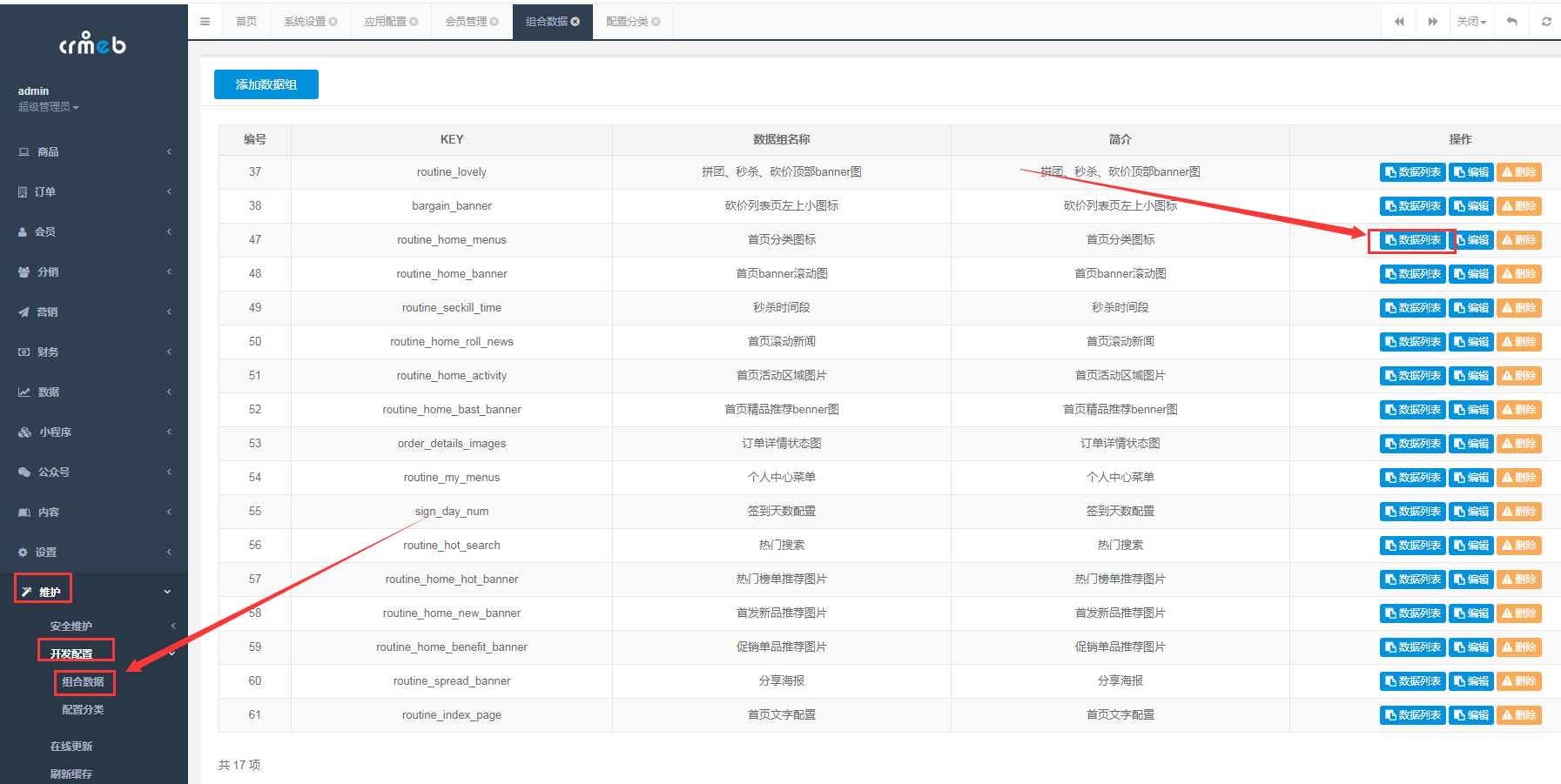The image size is (1561, 784).
Task: Expand the 安全维护 submenu
Action: pyautogui.click(x=94, y=626)
